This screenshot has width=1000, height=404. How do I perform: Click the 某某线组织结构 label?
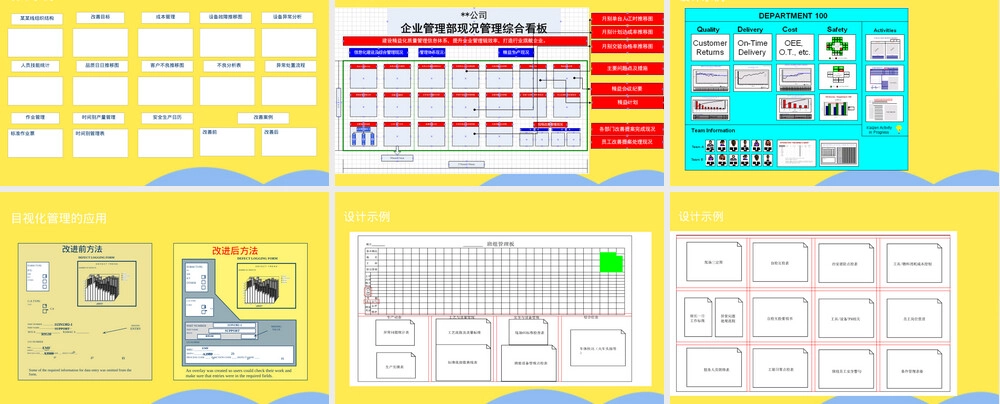coord(37,19)
